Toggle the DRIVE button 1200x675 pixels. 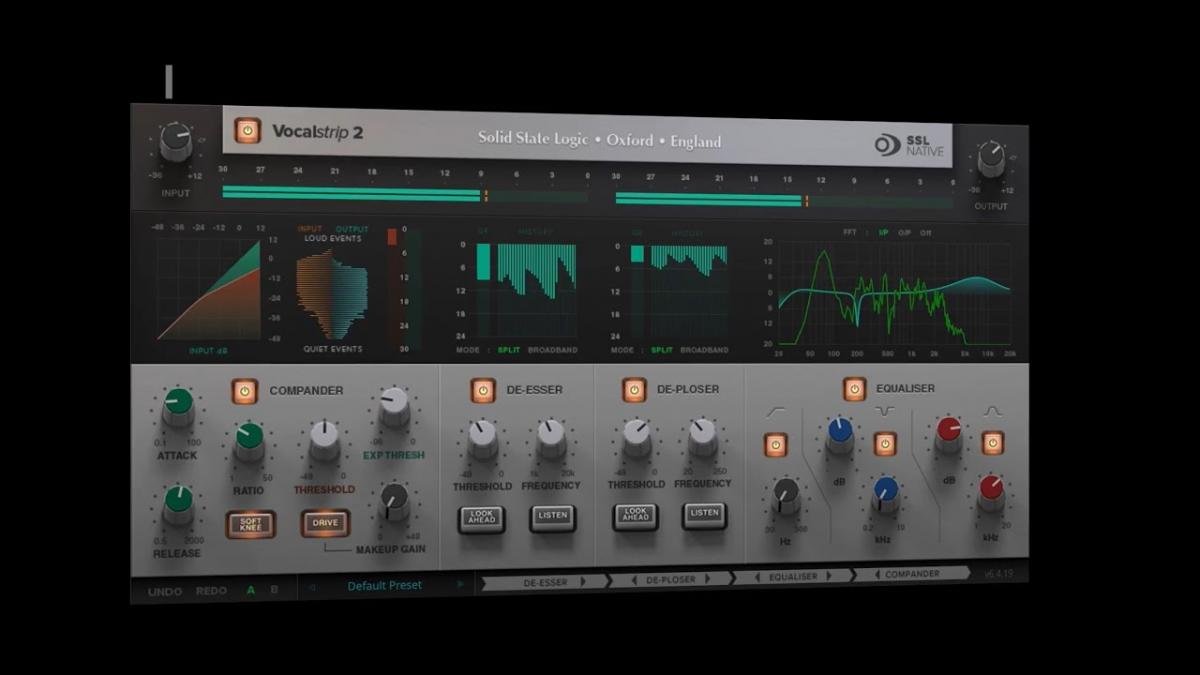pos(325,523)
